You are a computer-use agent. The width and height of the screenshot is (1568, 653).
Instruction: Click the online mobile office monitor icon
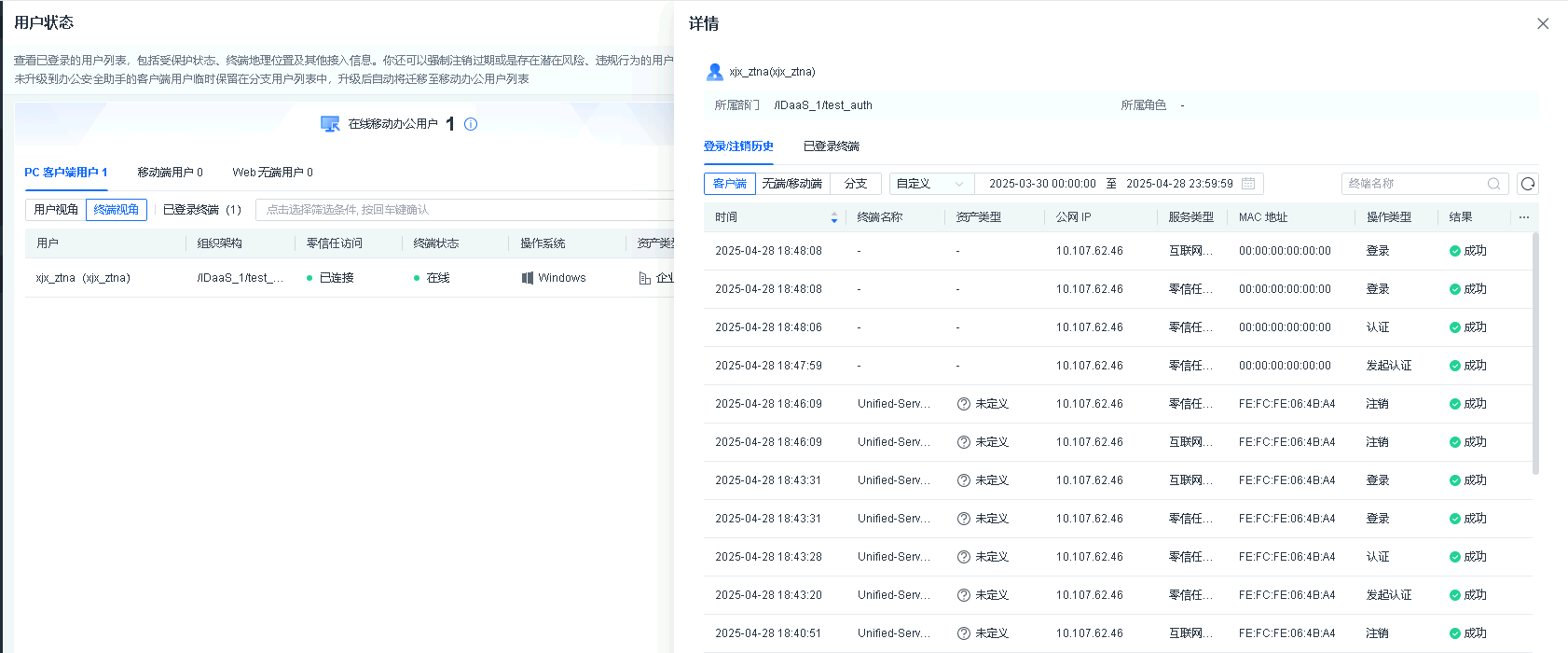point(330,124)
